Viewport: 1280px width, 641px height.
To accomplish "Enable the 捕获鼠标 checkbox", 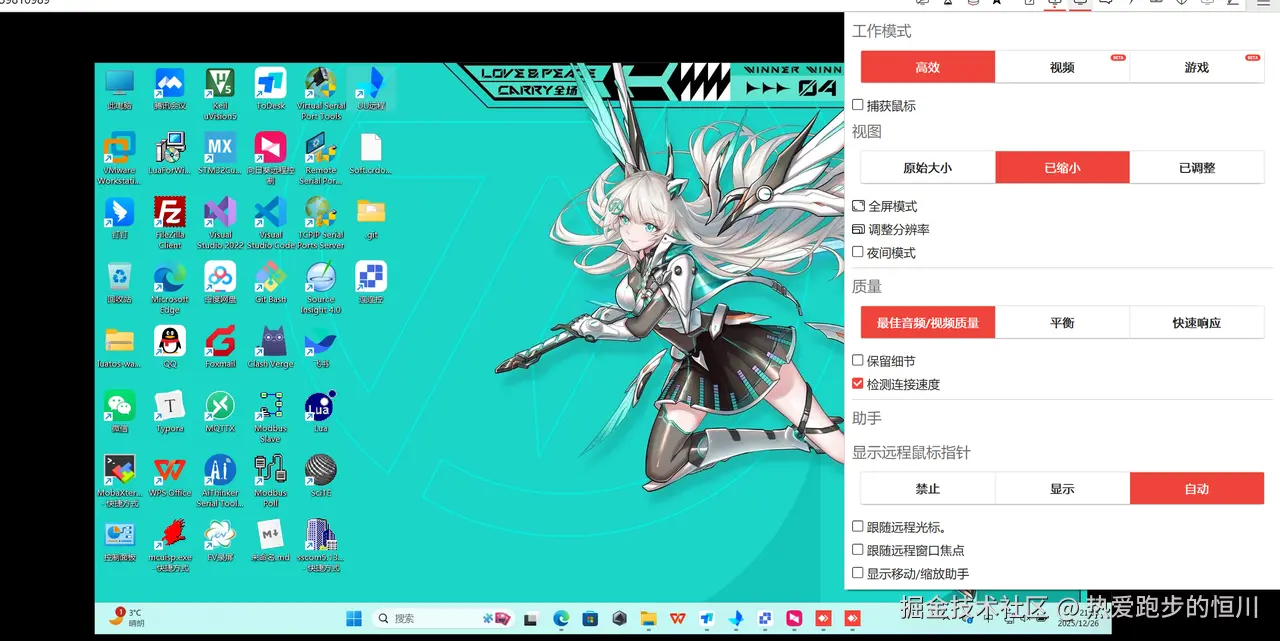I will pyautogui.click(x=858, y=105).
